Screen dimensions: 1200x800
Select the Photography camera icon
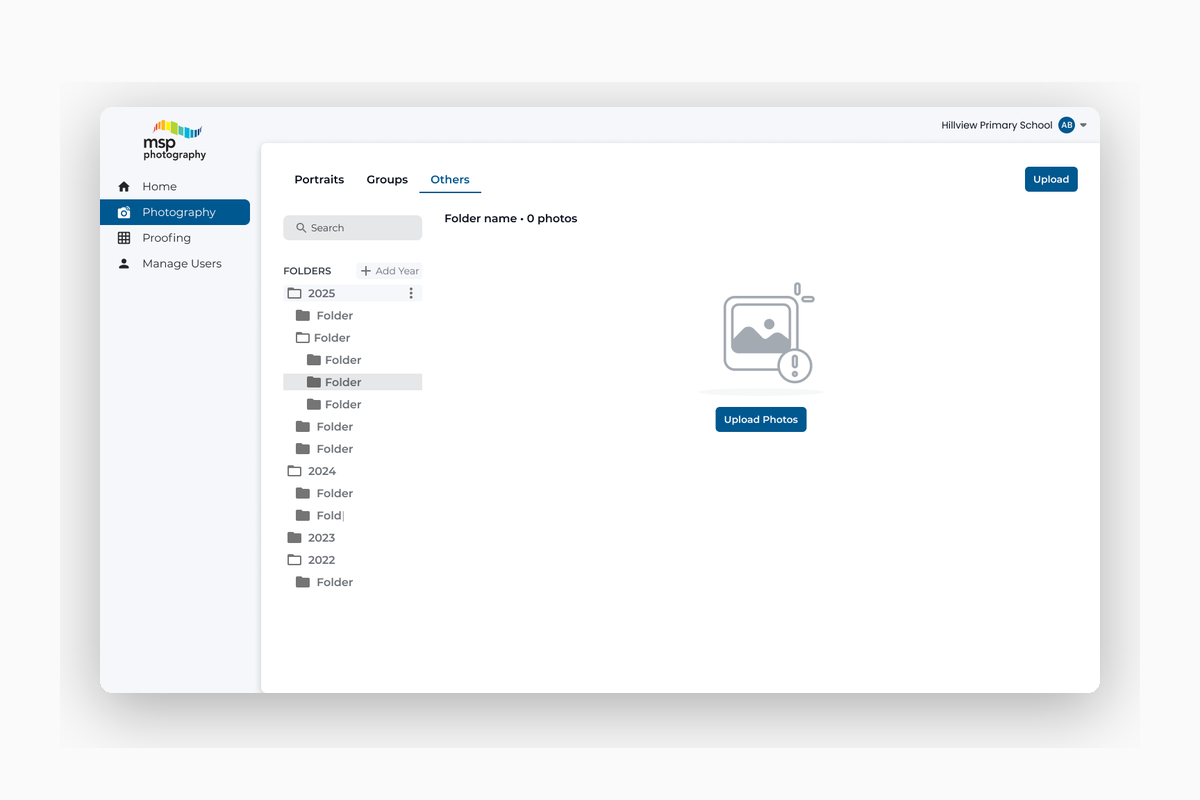124,212
